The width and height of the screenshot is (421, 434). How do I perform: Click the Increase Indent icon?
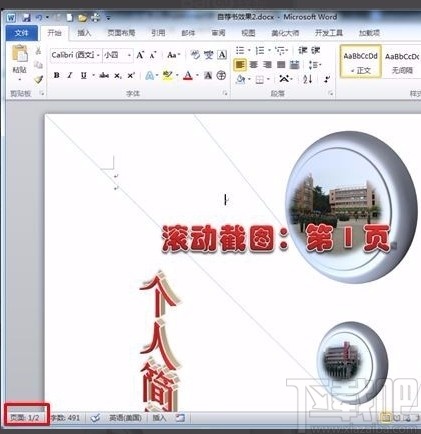tap(316, 51)
